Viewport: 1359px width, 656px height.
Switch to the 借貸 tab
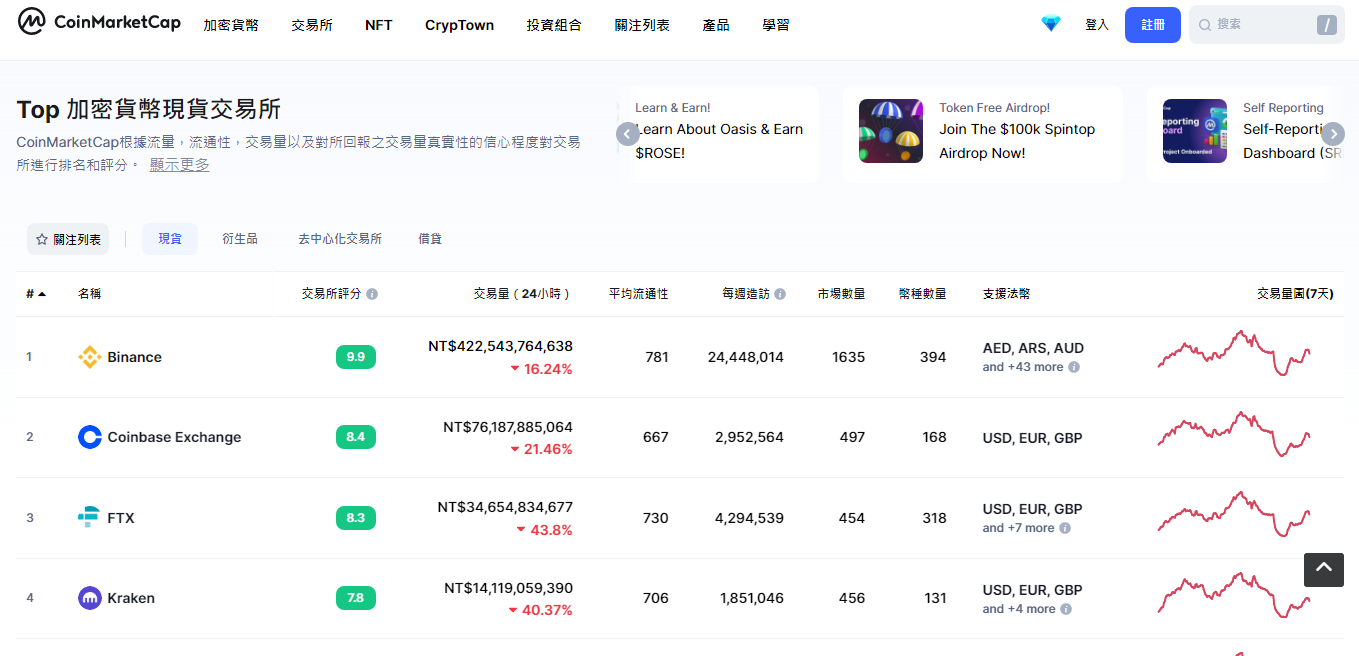430,239
